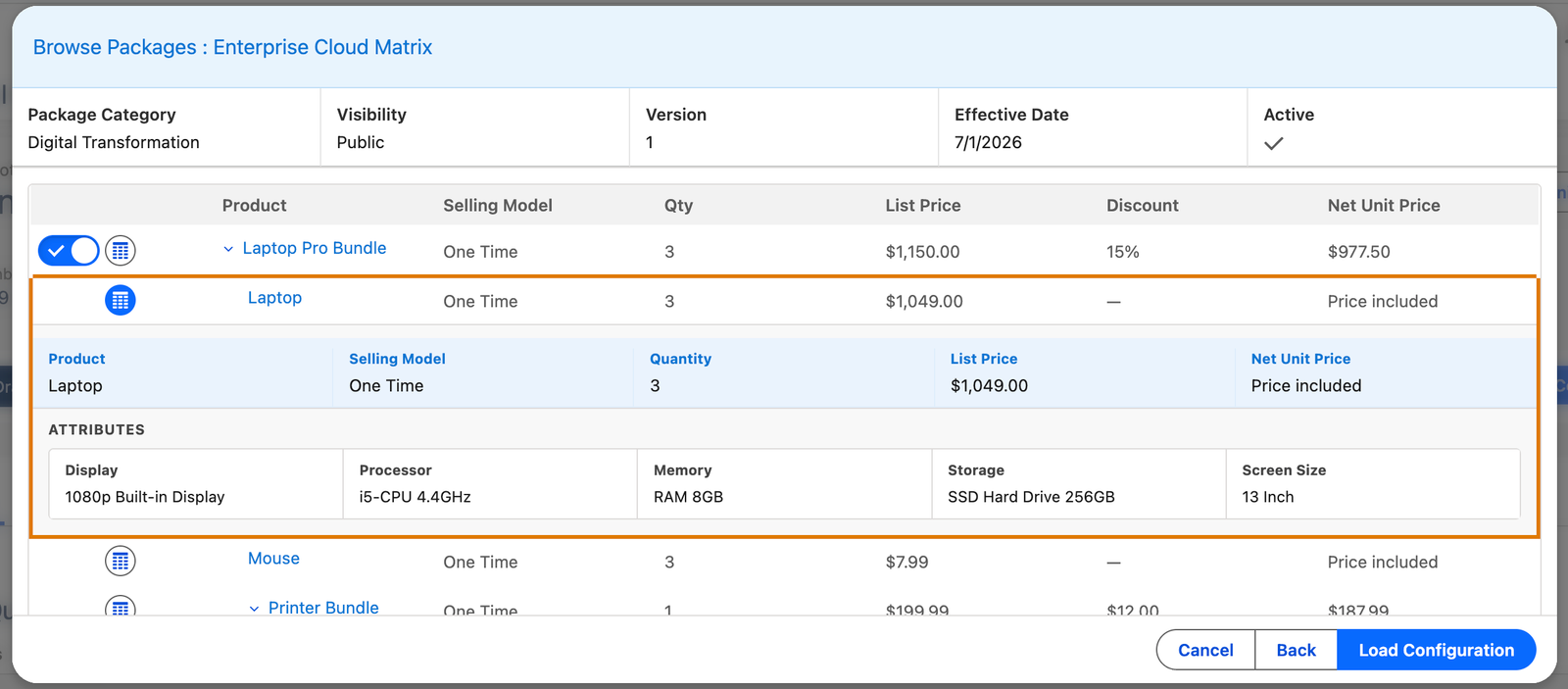The height and width of the screenshot is (689, 1568).
Task: Click Load Configuration button
Action: tap(1436, 650)
